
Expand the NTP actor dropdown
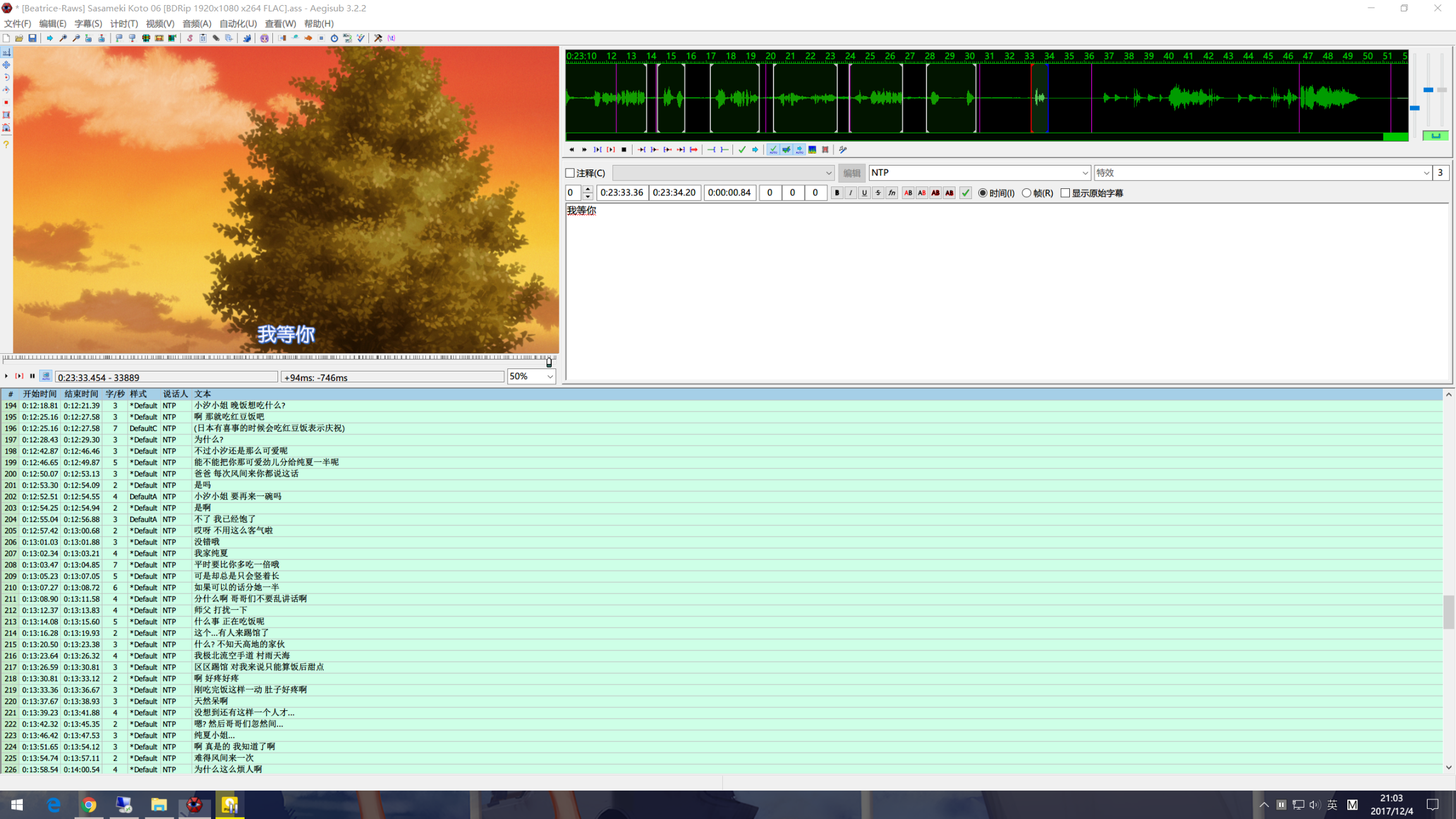point(1084,173)
